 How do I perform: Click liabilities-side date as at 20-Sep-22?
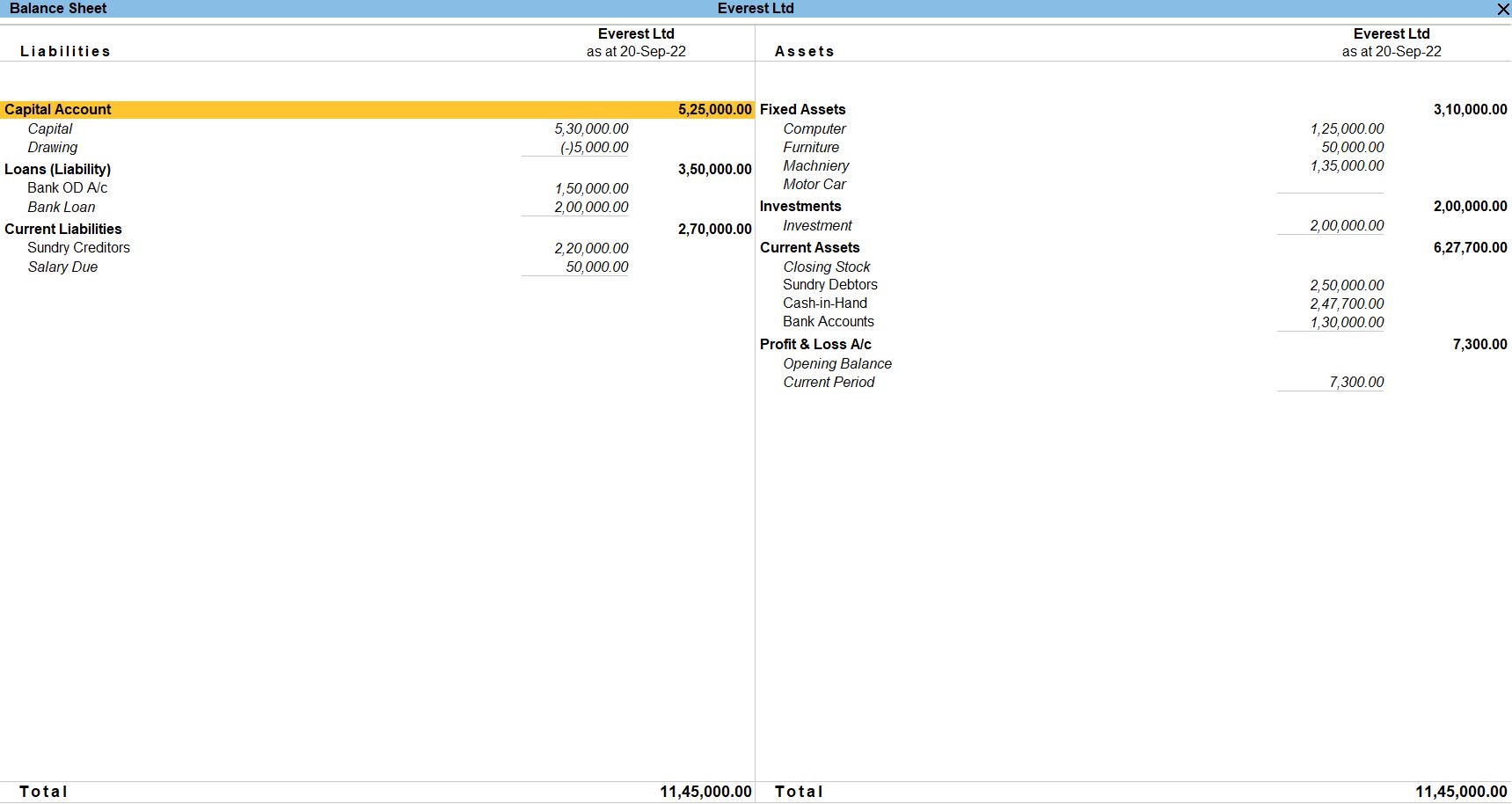(x=636, y=52)
